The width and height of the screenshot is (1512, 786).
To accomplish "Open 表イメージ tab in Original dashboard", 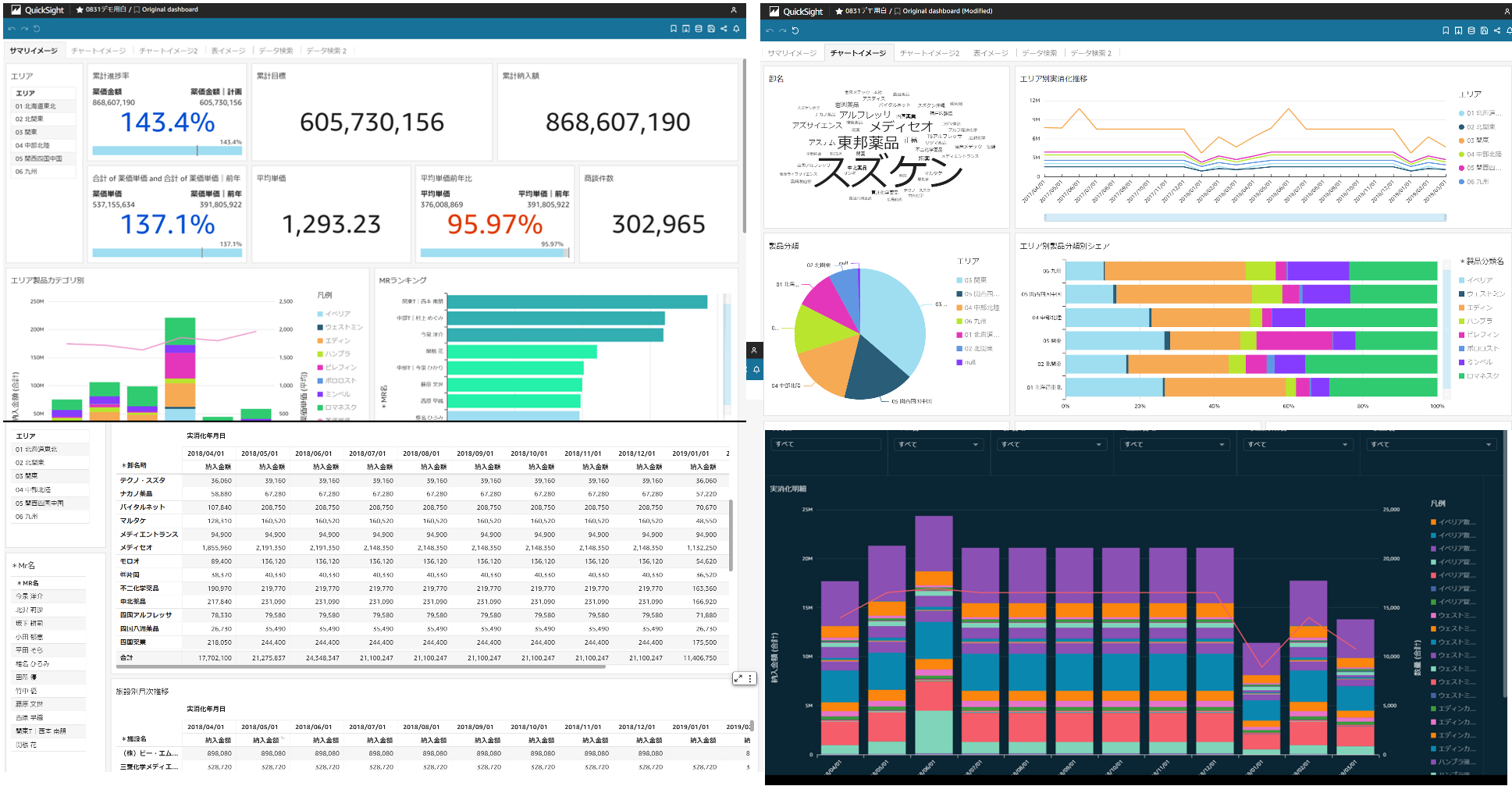I will (228, 51).
